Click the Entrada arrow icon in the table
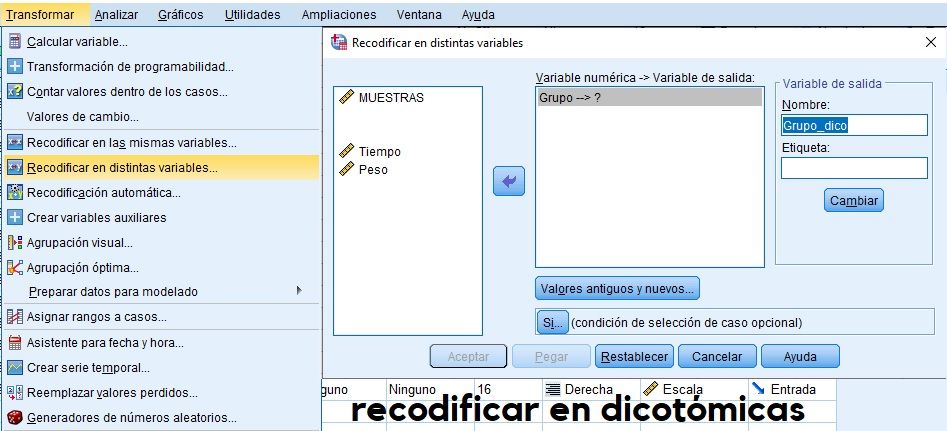 [x=759, y=389]
